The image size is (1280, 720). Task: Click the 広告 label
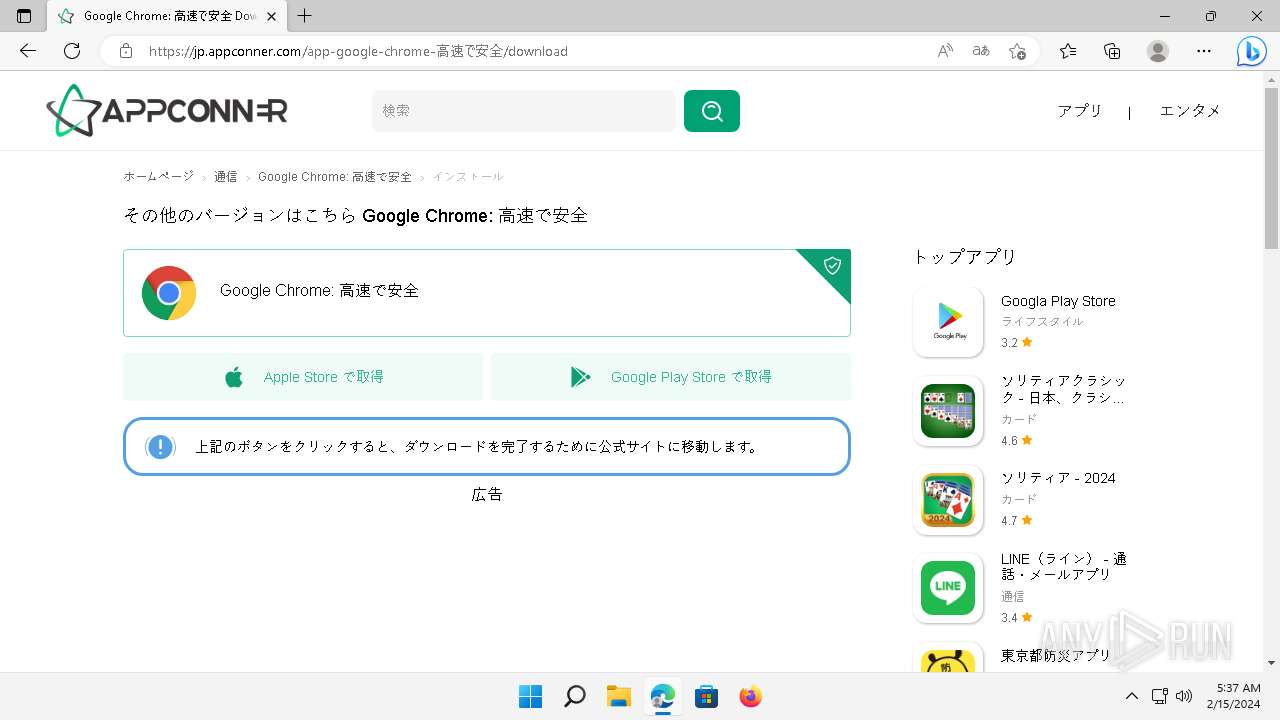487,494
